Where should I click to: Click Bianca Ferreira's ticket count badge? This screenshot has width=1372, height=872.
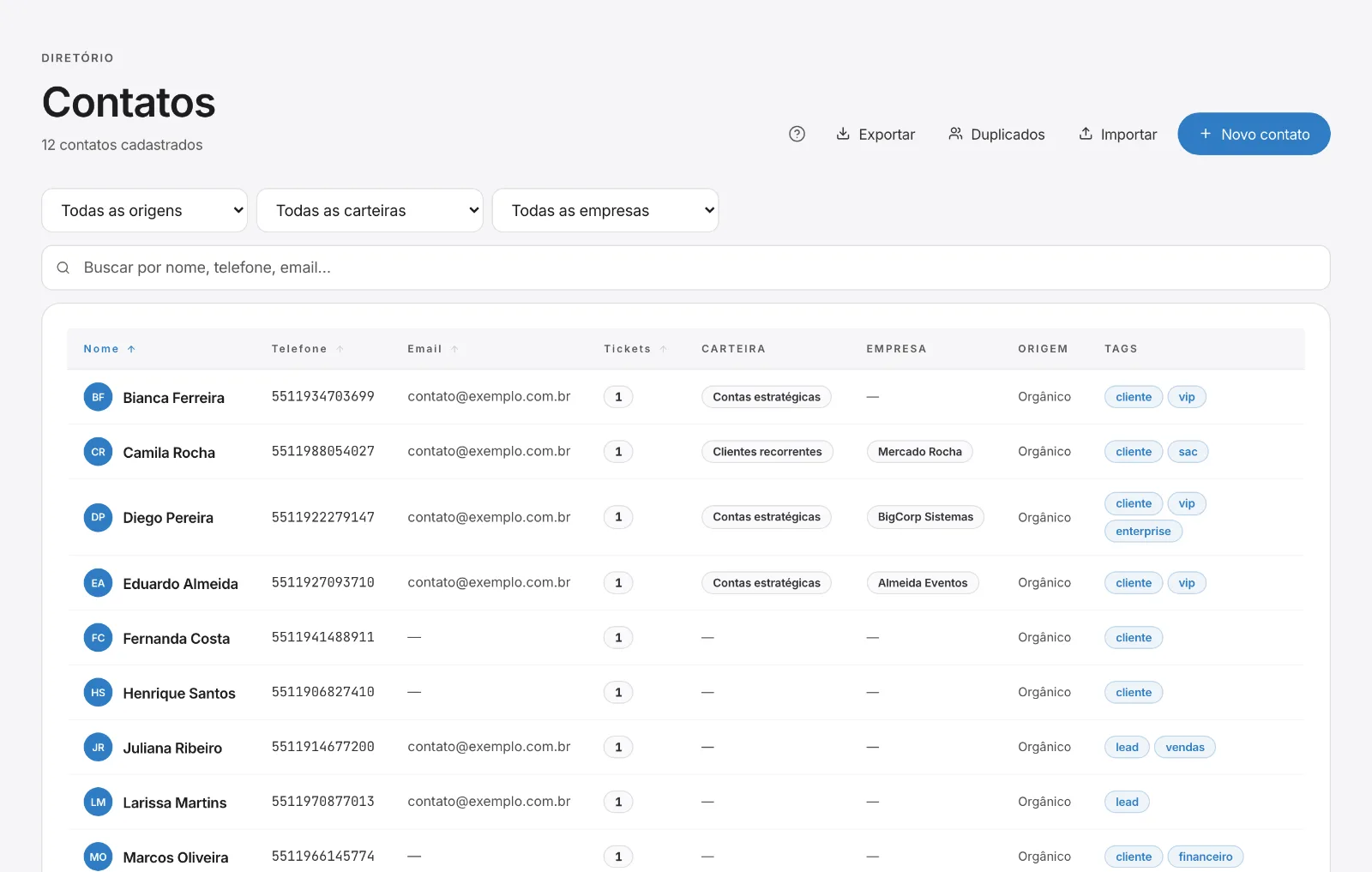618,397
